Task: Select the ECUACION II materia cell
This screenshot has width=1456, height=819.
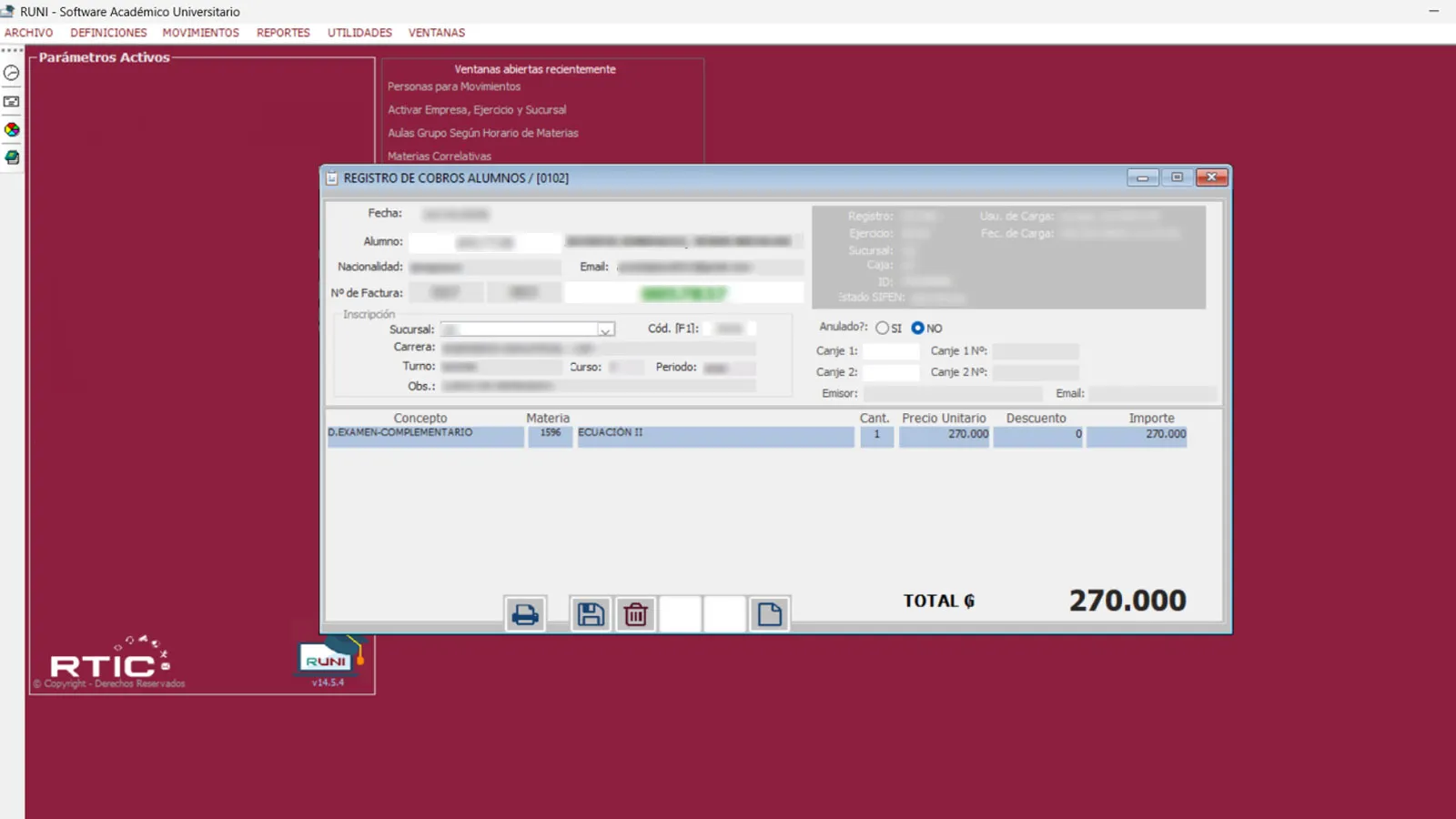Action: click(x=716, y=436)
